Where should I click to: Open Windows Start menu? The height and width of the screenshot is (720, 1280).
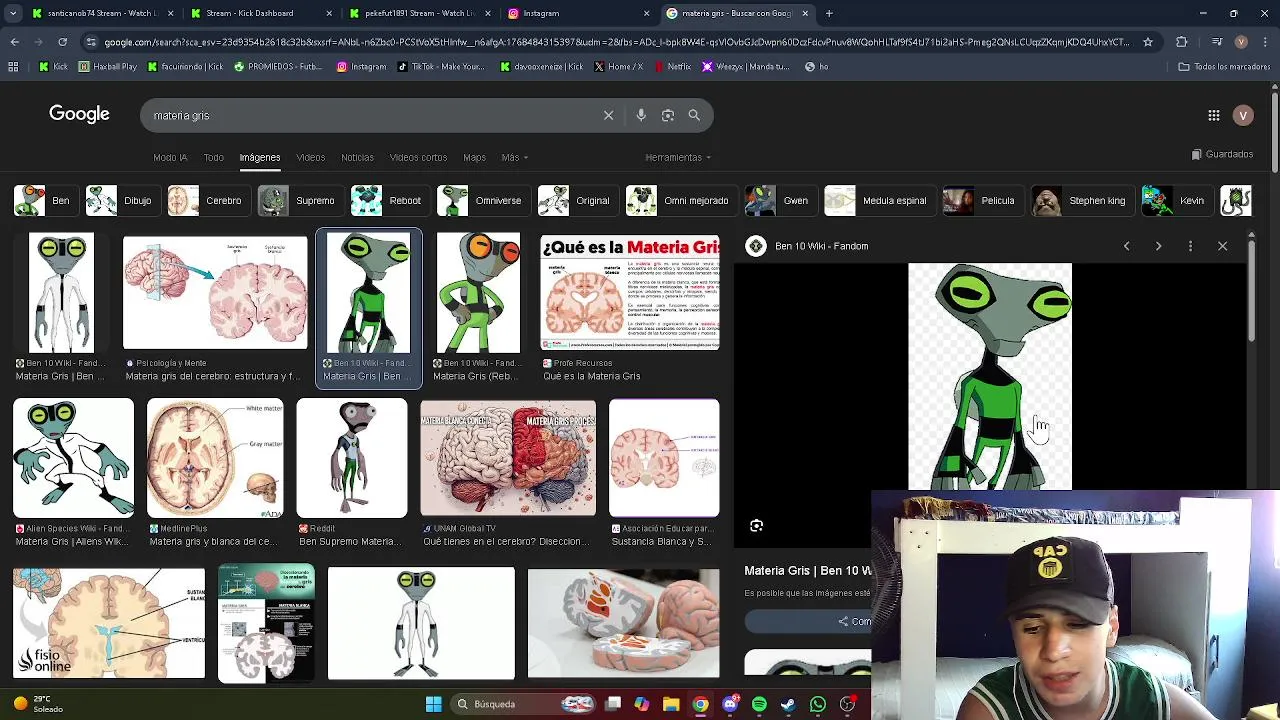tap(433, 704)
